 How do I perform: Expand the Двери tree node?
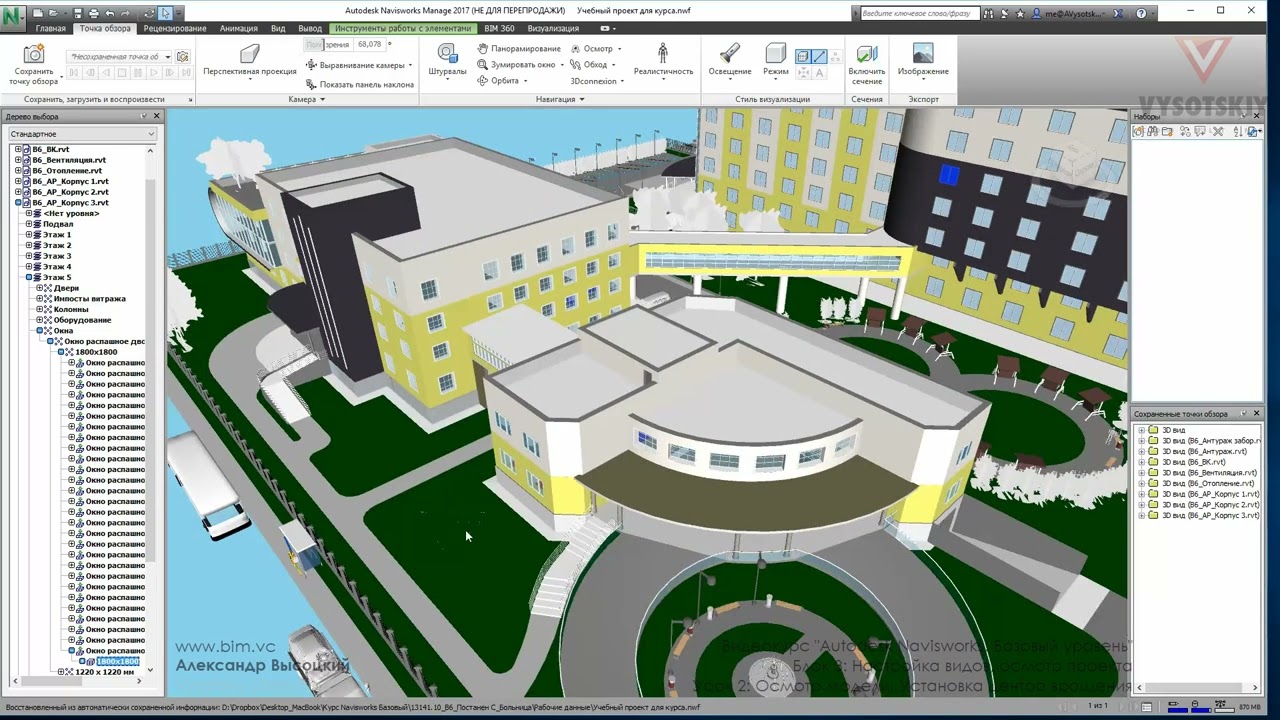(39, 288)
